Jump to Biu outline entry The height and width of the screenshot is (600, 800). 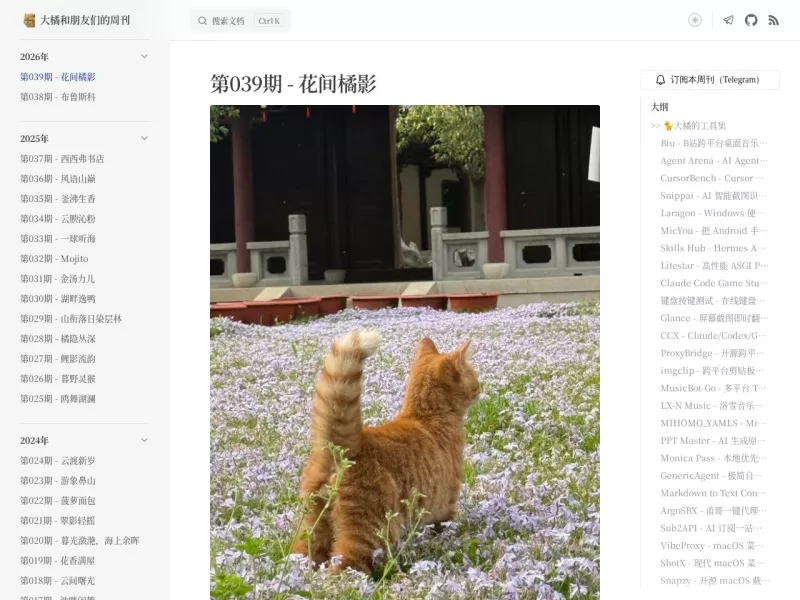coord(714,143)
